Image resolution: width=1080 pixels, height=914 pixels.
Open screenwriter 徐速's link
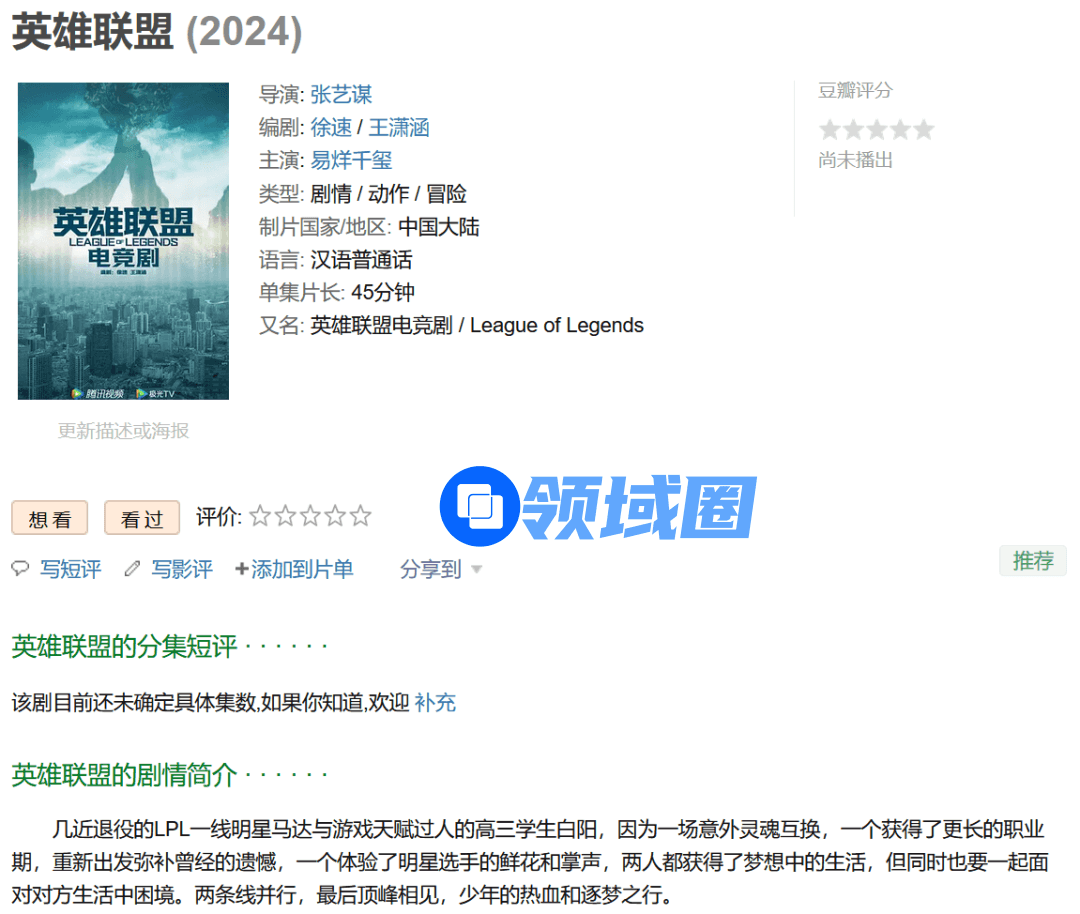pyautogui.click(x=331, y=127)
